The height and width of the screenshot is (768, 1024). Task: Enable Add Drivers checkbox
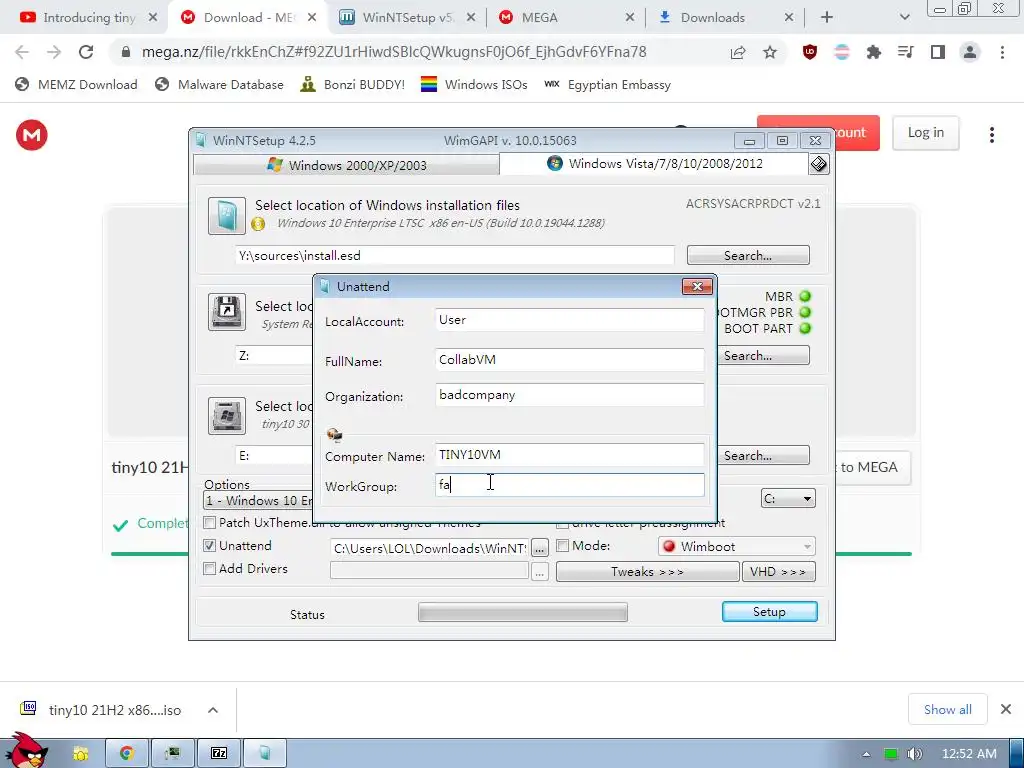click(210, 569)
